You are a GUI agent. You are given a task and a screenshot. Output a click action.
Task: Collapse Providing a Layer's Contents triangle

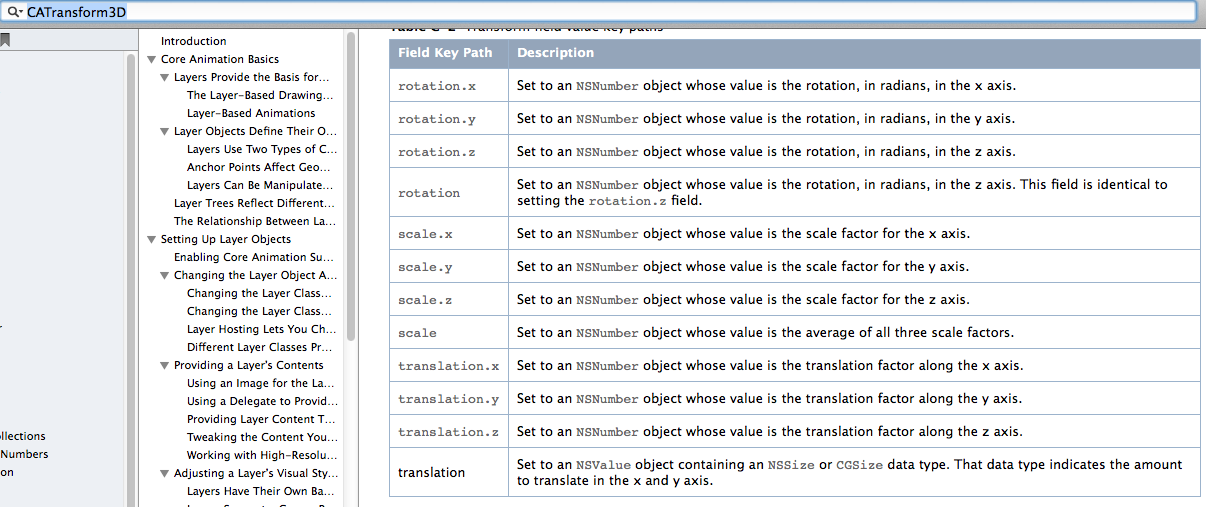click(165, 366)
